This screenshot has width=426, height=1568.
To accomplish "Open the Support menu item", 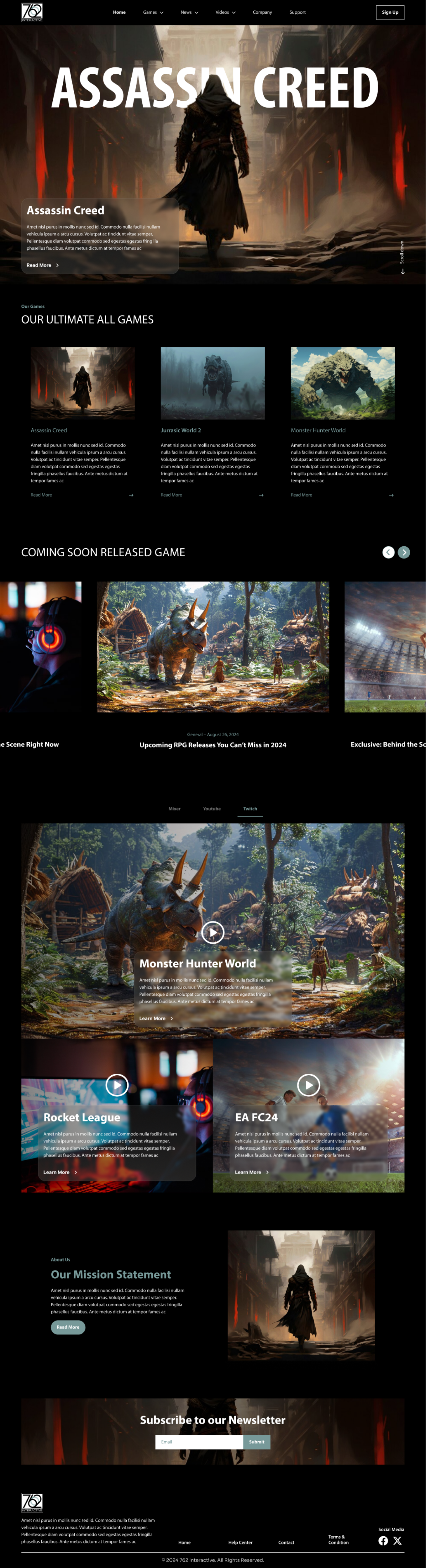I will (297, 12).
